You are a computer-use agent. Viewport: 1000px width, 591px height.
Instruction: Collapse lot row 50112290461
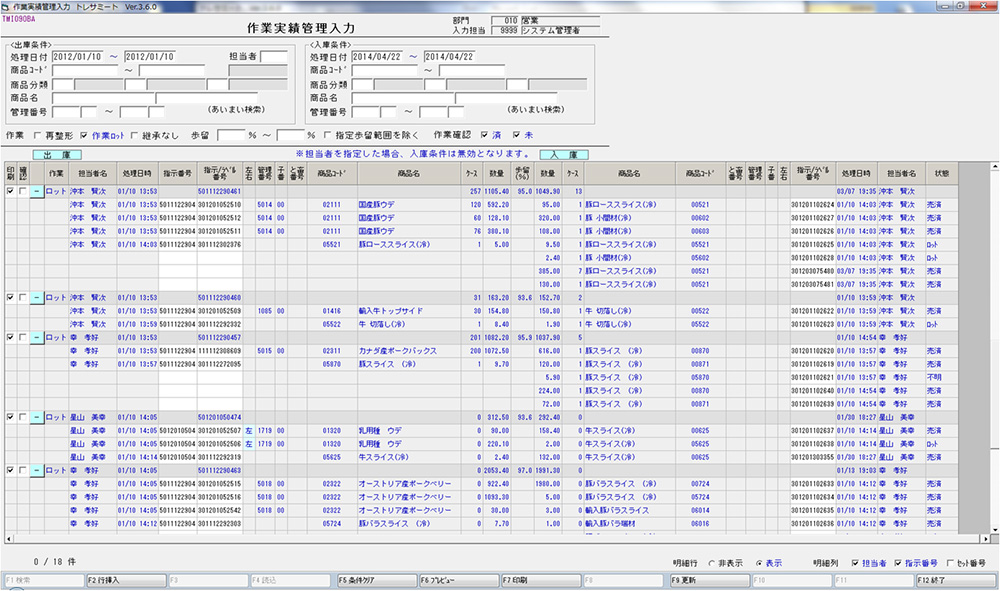pos(37,191)
